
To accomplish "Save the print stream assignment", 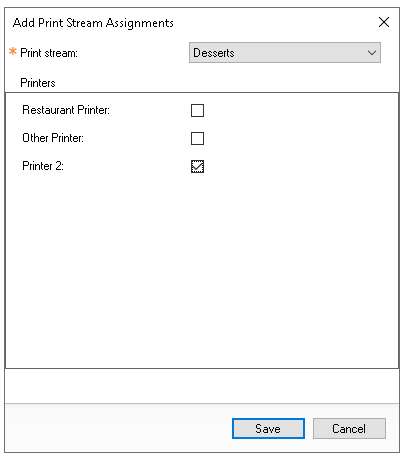I will click(268, 428).
